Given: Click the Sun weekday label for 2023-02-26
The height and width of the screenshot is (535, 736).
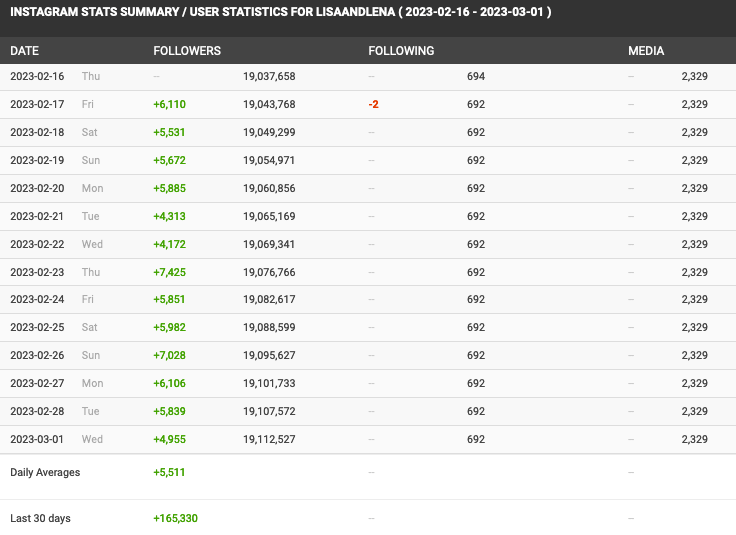Looking at the screenshot, I should 91,355.
